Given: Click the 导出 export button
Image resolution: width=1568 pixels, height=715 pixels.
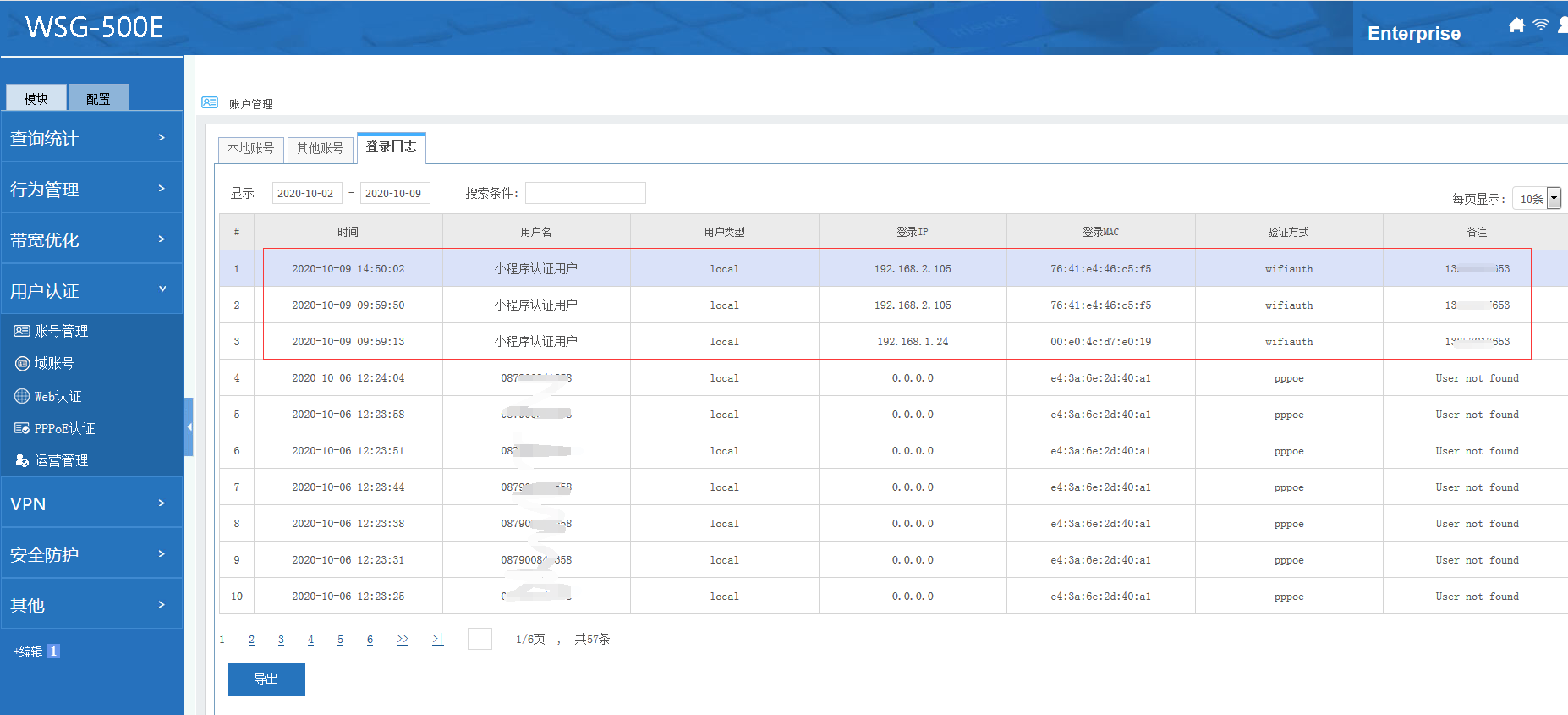Looking at the screenshot, I should [x=266, y=679].
